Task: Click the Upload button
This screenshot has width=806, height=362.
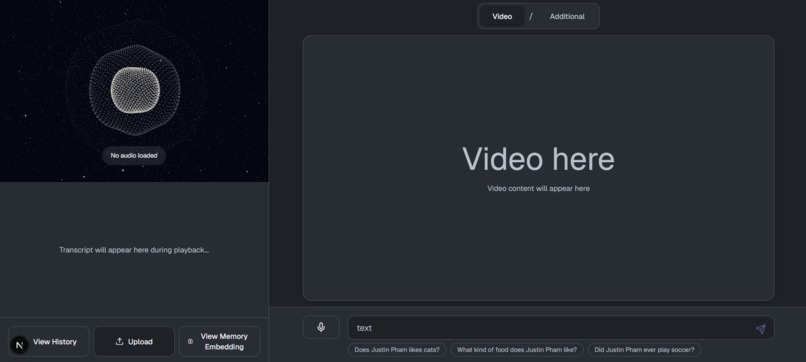Action: click(134, 341)
